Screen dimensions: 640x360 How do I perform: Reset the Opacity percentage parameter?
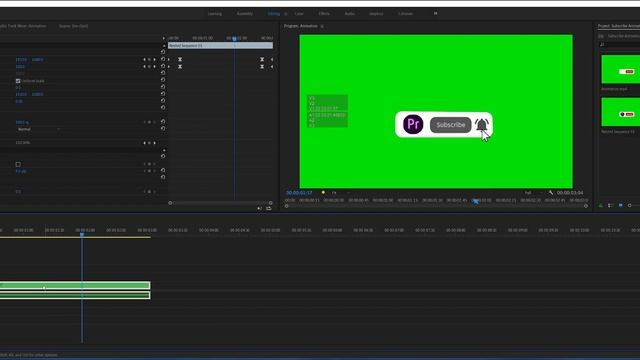tap(163, 122)
